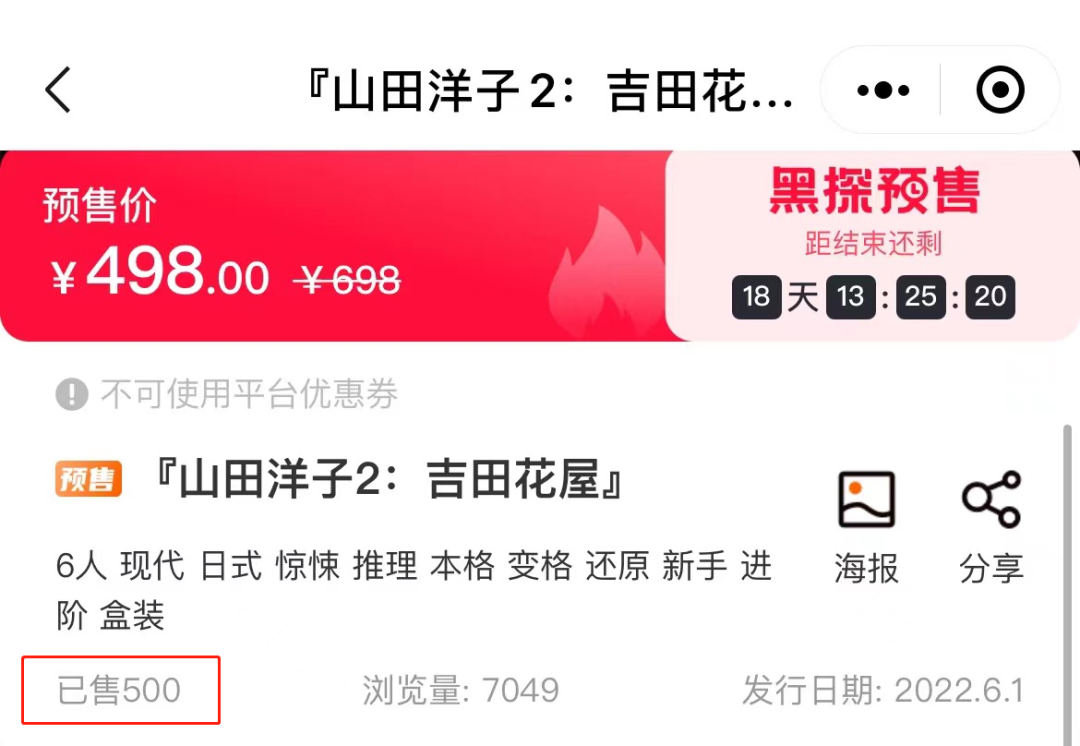
Task: Click the page title 山田洋子2:吉田花...
Action: tap(550, 90)
